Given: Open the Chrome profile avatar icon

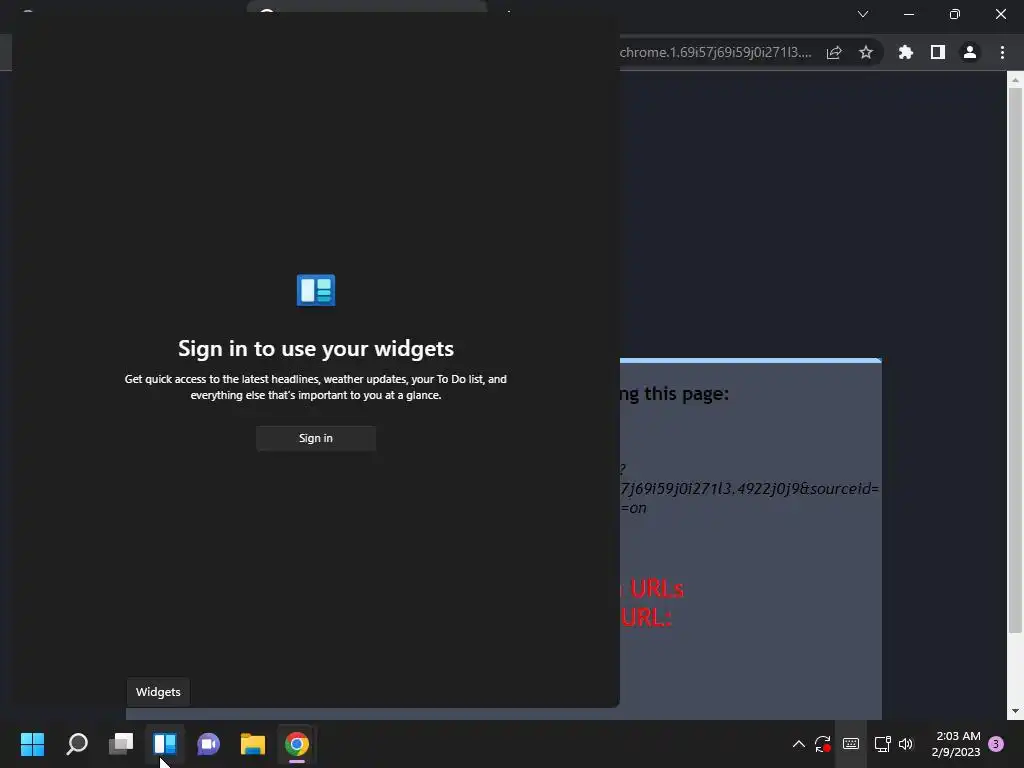Looking at the screenshot, I should 970,52.
